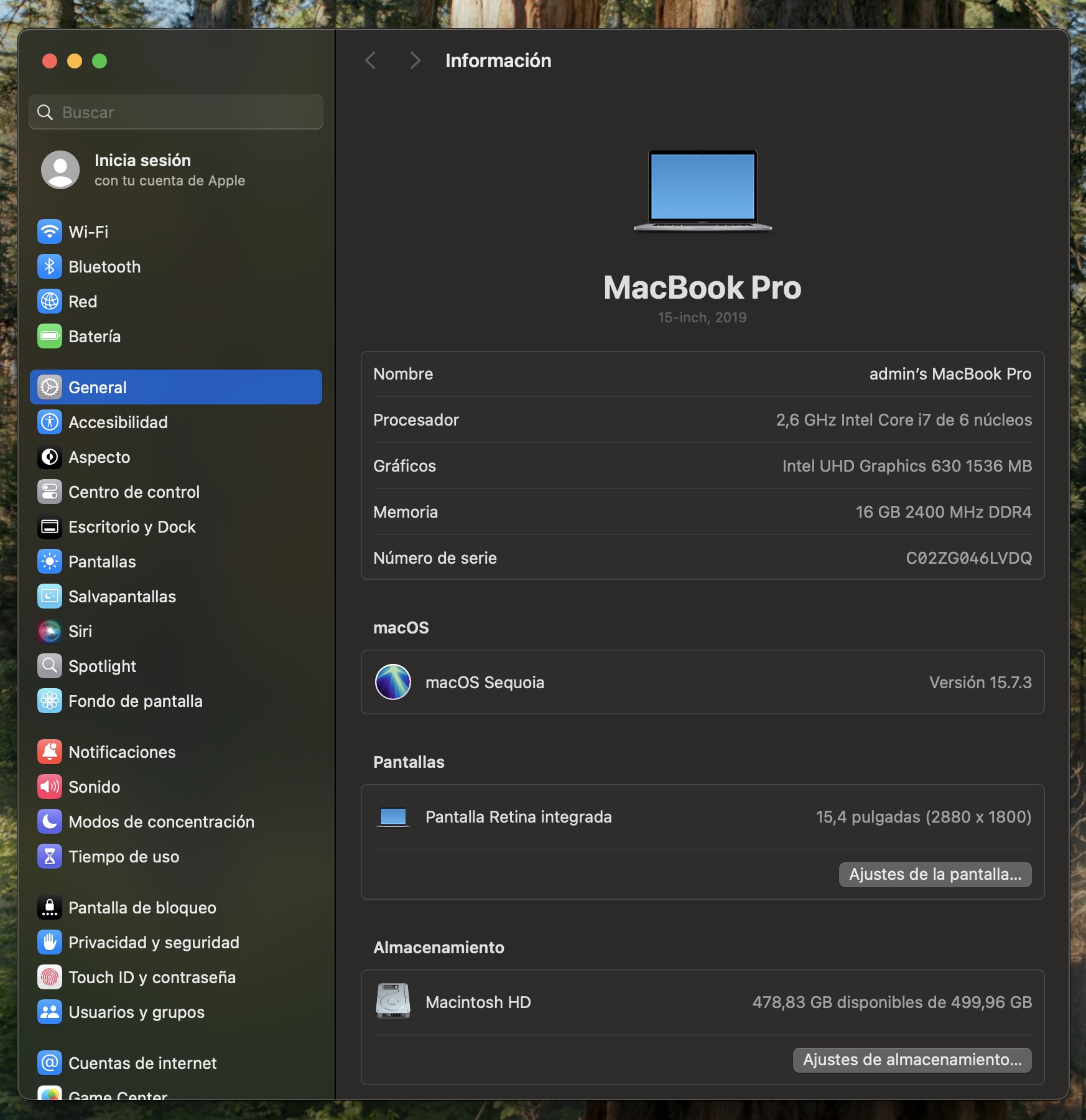Open Siri settings icon
This screenshot has width=1086, height=1120.
pos(50,632)
